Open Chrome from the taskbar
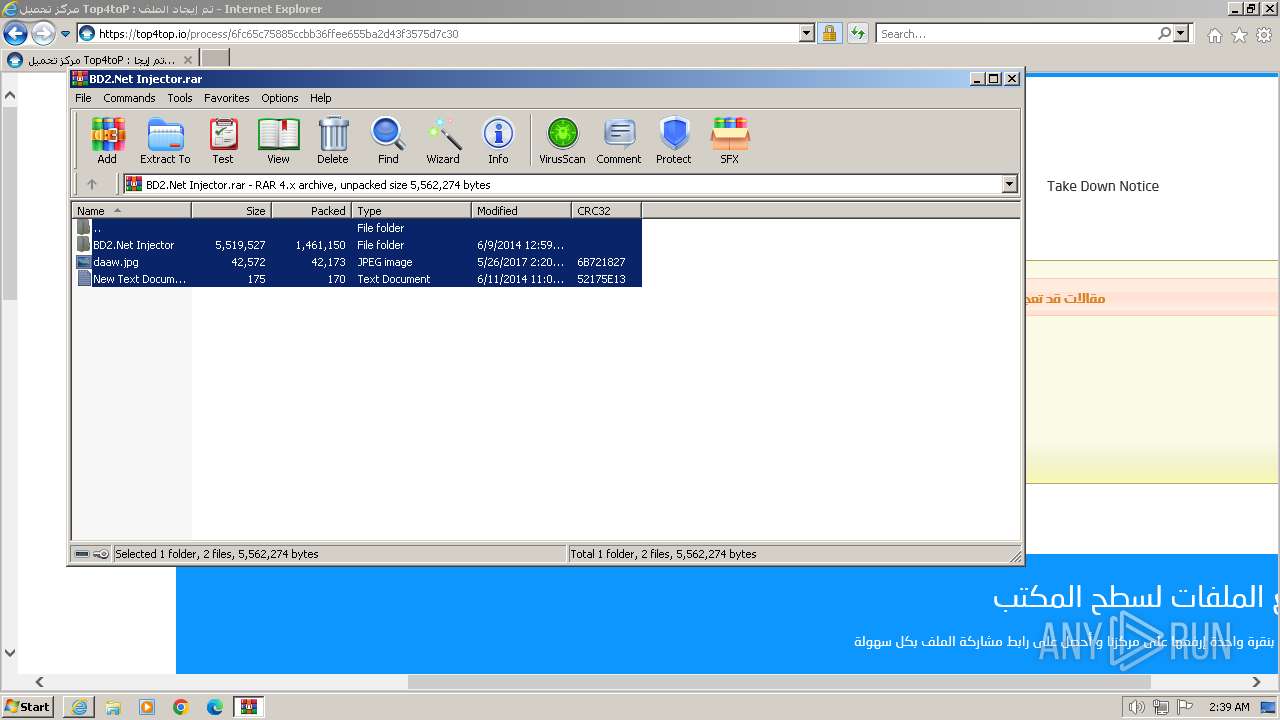This screenshot has height=720, width=1280. click(181, 707)
